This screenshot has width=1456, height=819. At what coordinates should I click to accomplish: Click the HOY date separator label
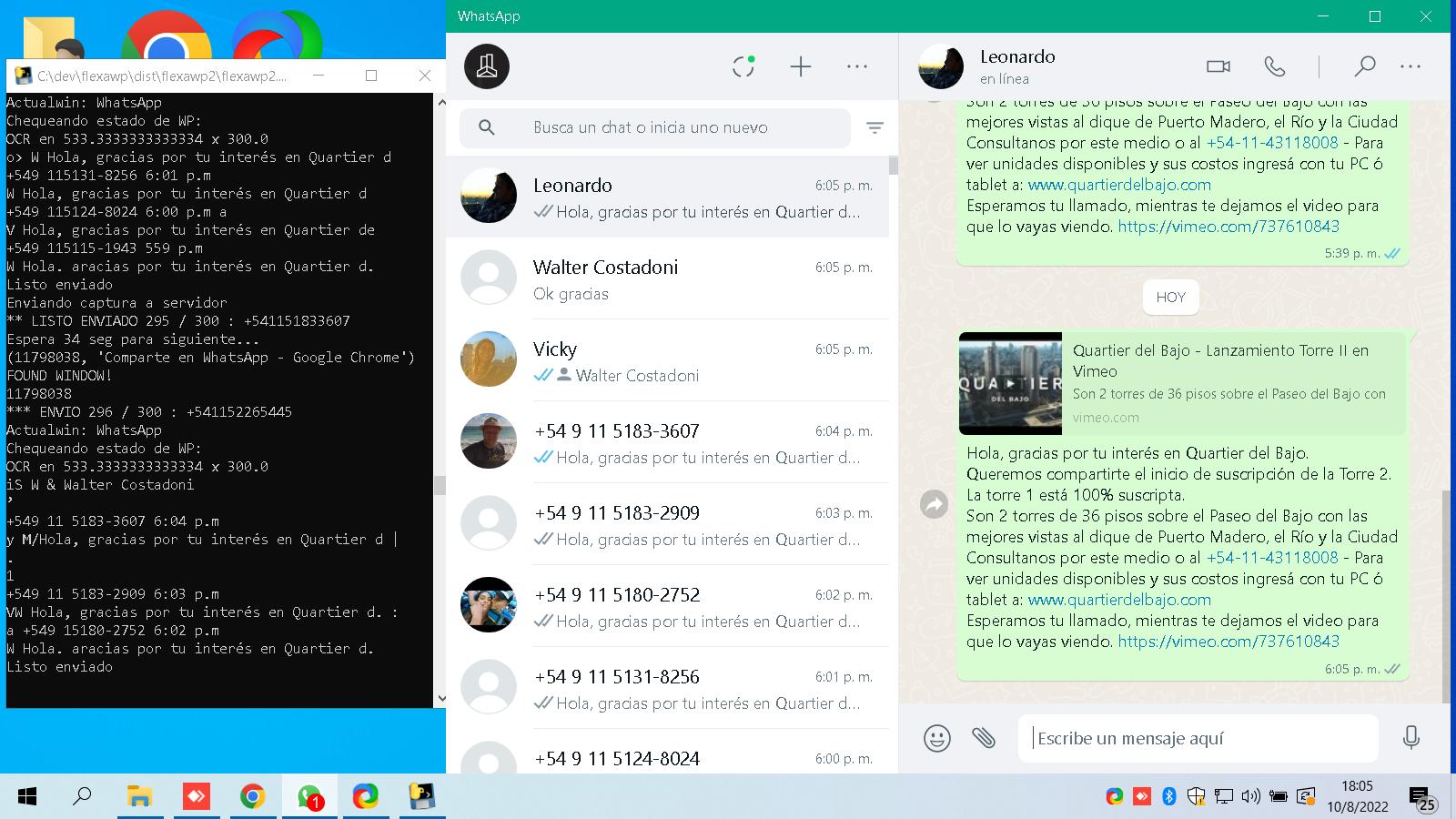pyautogui.click(x=1171, y=298)
